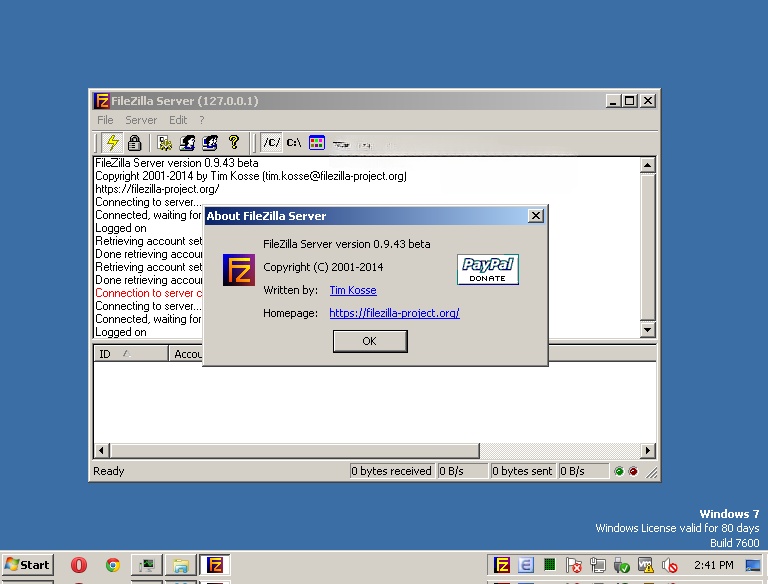The image size is (768, 584).
Task: Click the log scrollbar down arrow
Action: point(648,330)
